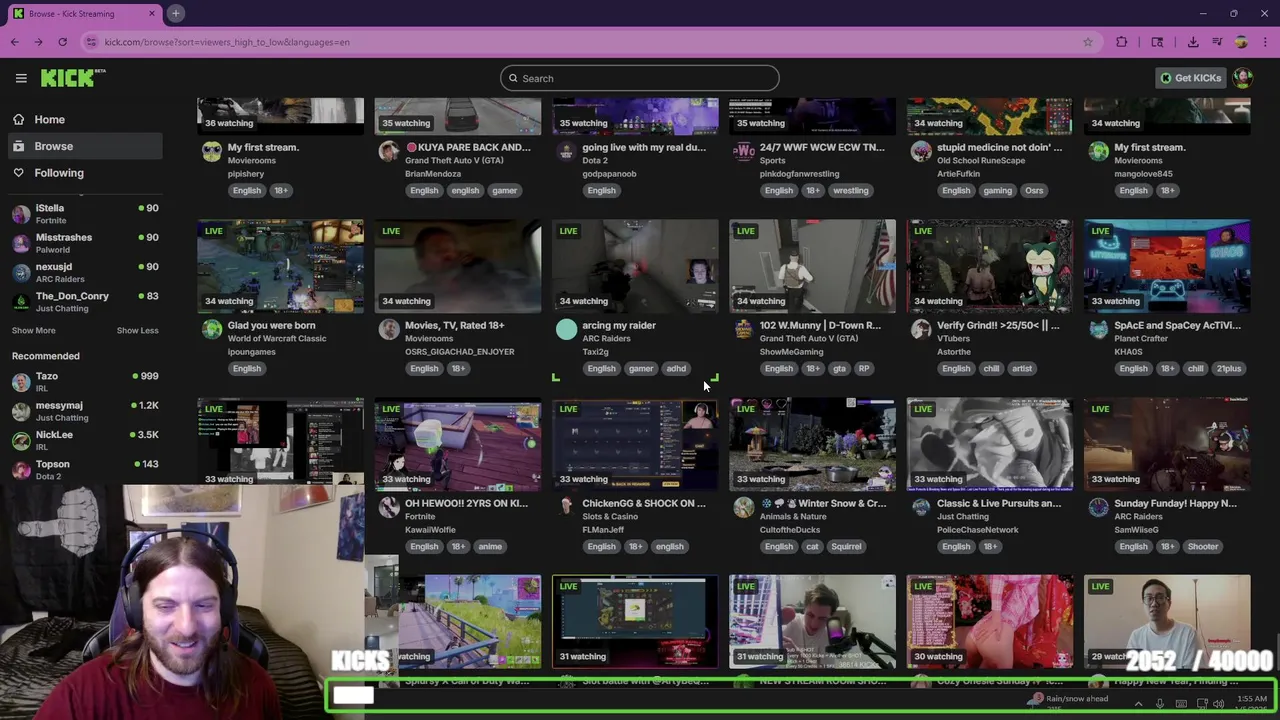
Task: Open SamWiseG channel avatar
Action: 1098,507
